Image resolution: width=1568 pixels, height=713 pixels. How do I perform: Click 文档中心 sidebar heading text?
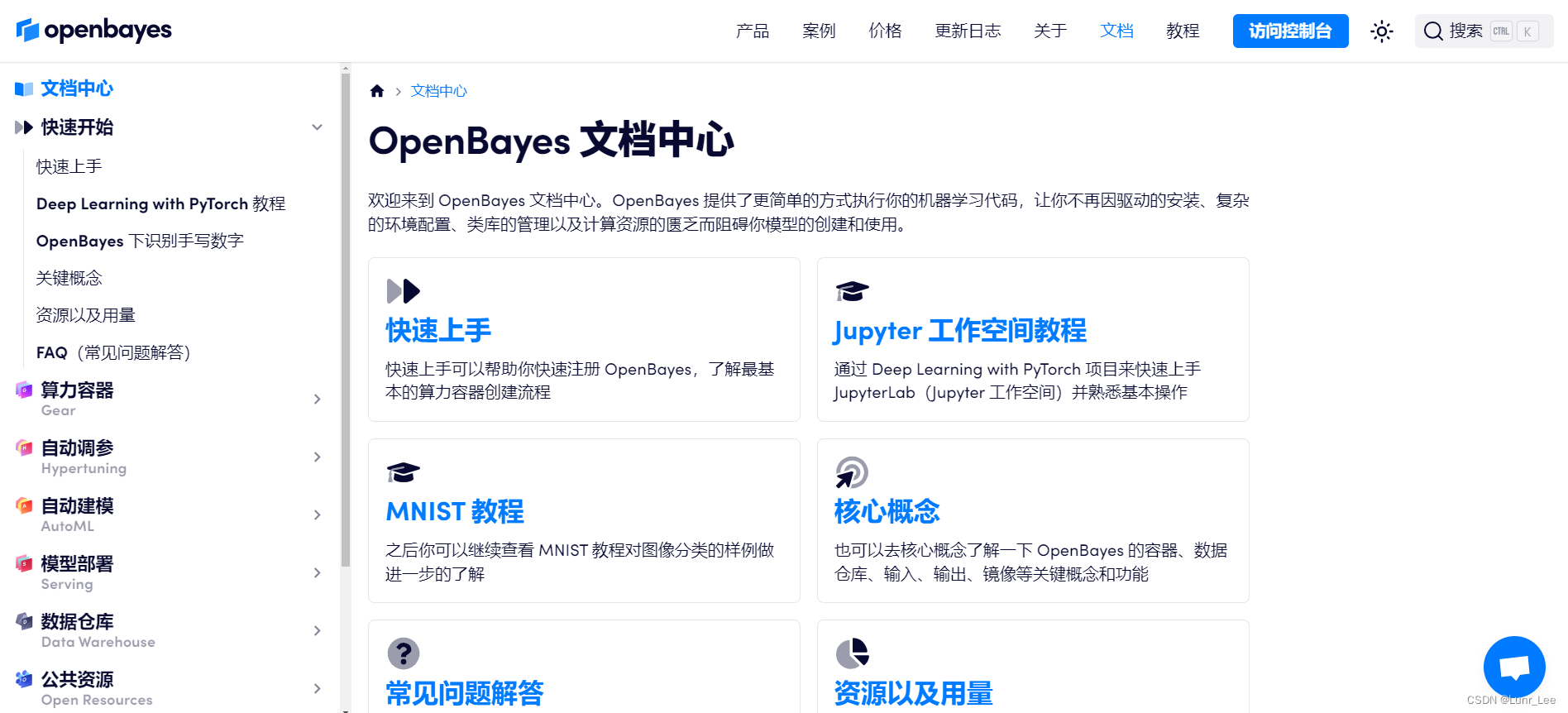(77, 89)
